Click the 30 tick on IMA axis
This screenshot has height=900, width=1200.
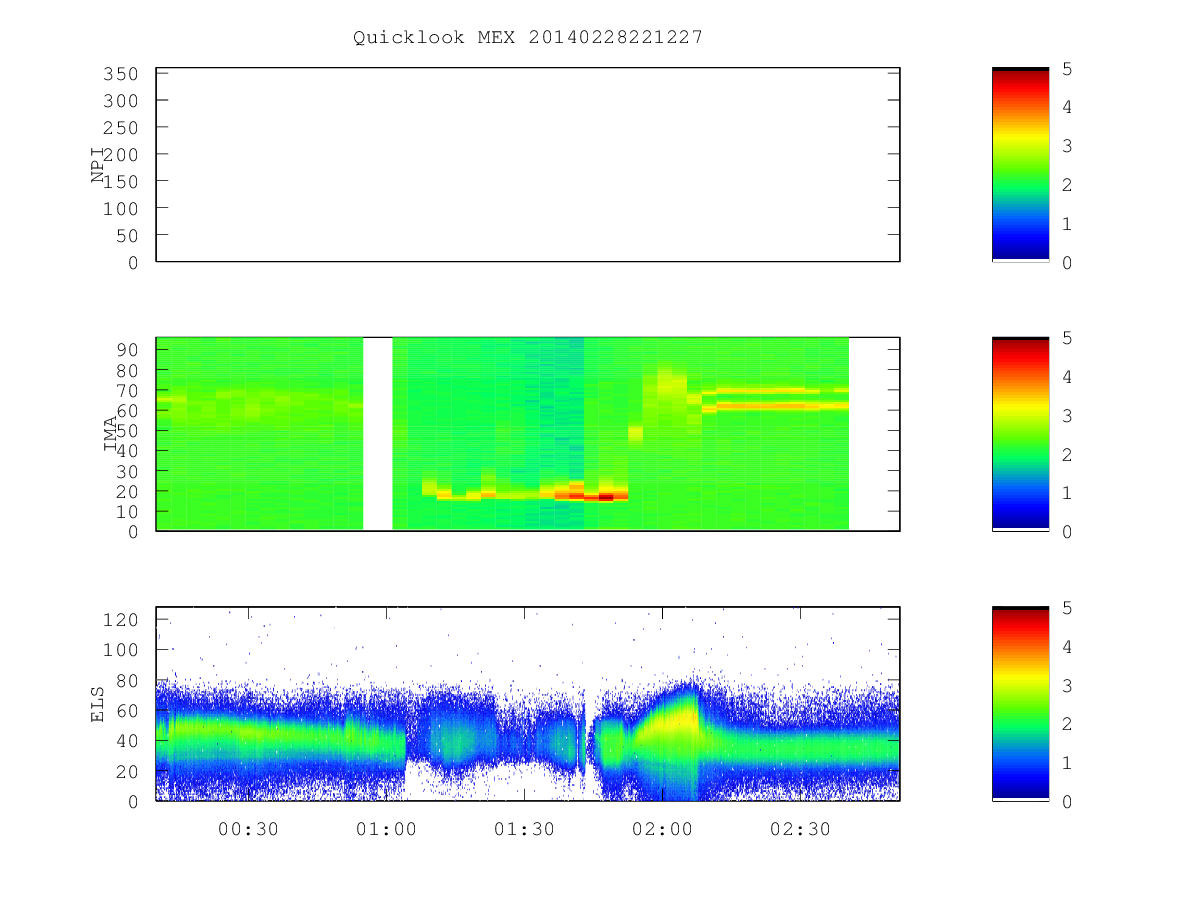coord(126,471)
